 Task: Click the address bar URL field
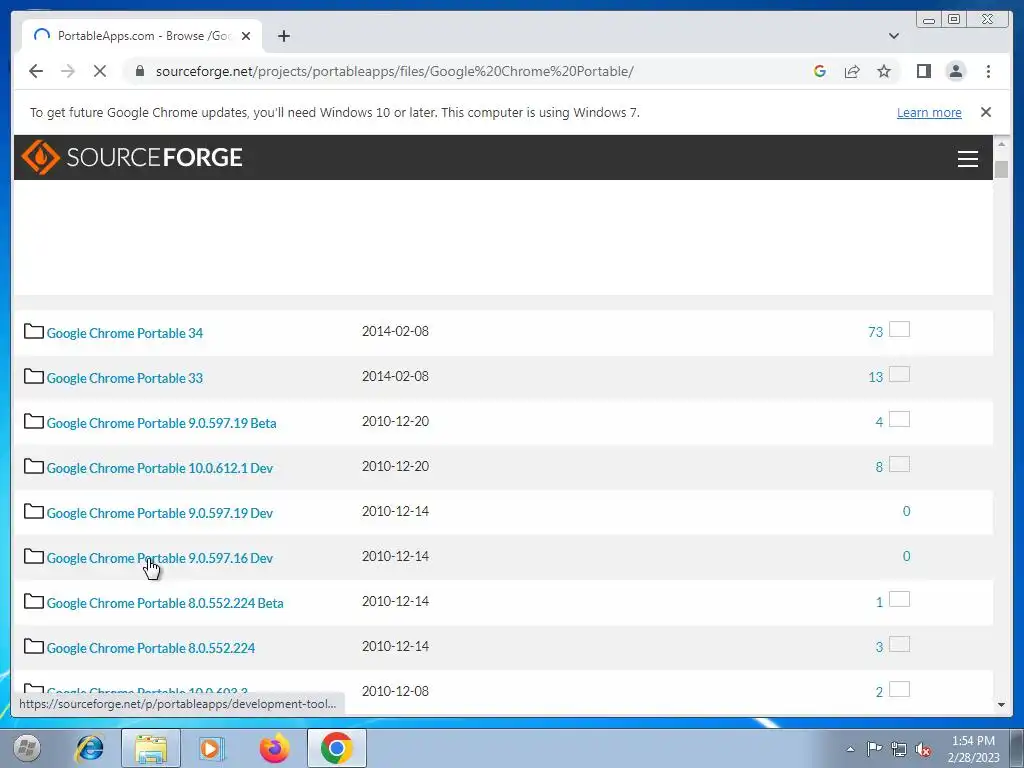(394, 71)
